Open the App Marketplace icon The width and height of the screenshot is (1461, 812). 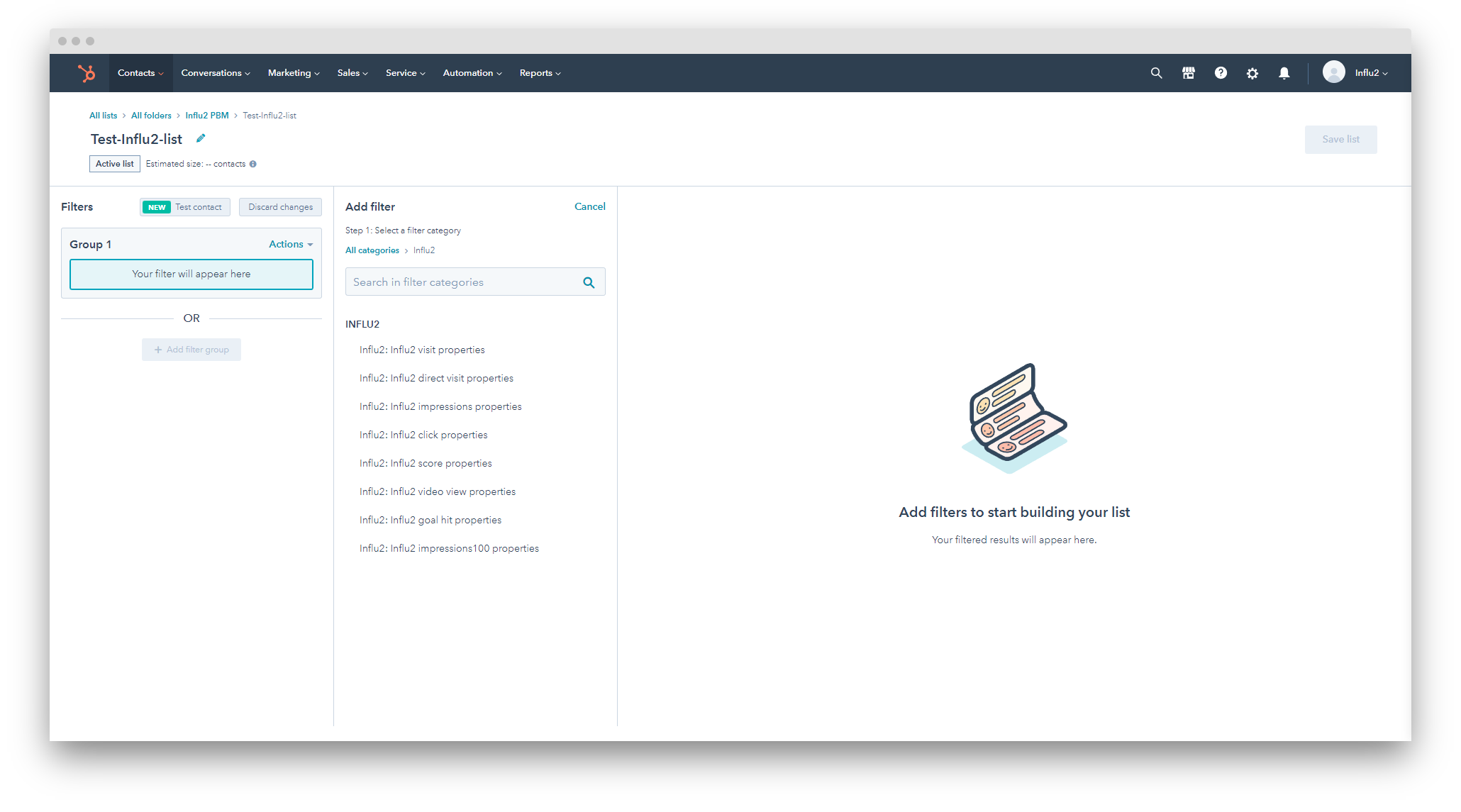1189,73
